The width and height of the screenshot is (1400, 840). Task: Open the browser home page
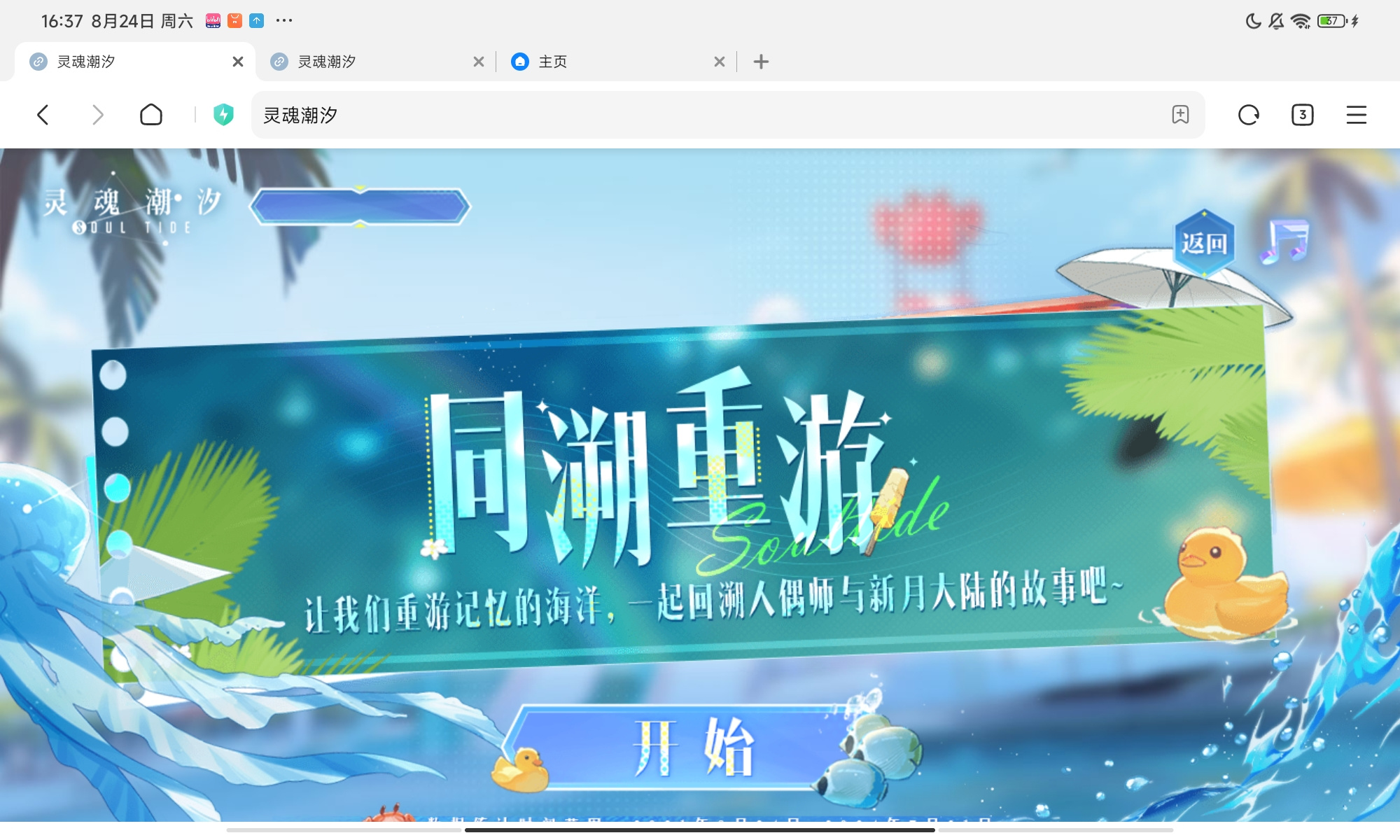151,115
